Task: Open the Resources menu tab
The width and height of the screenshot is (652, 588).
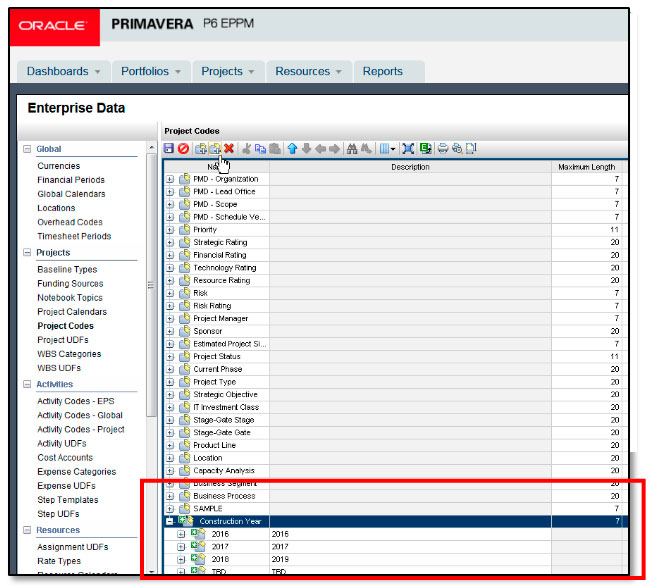Action: pos(309,71)
